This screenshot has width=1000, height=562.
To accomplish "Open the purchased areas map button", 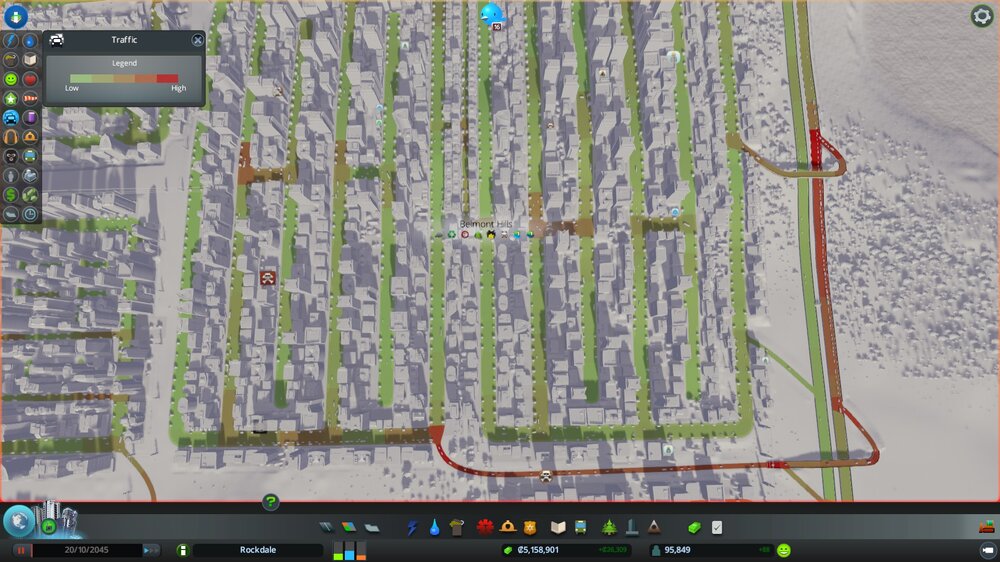I will (49, 527).
